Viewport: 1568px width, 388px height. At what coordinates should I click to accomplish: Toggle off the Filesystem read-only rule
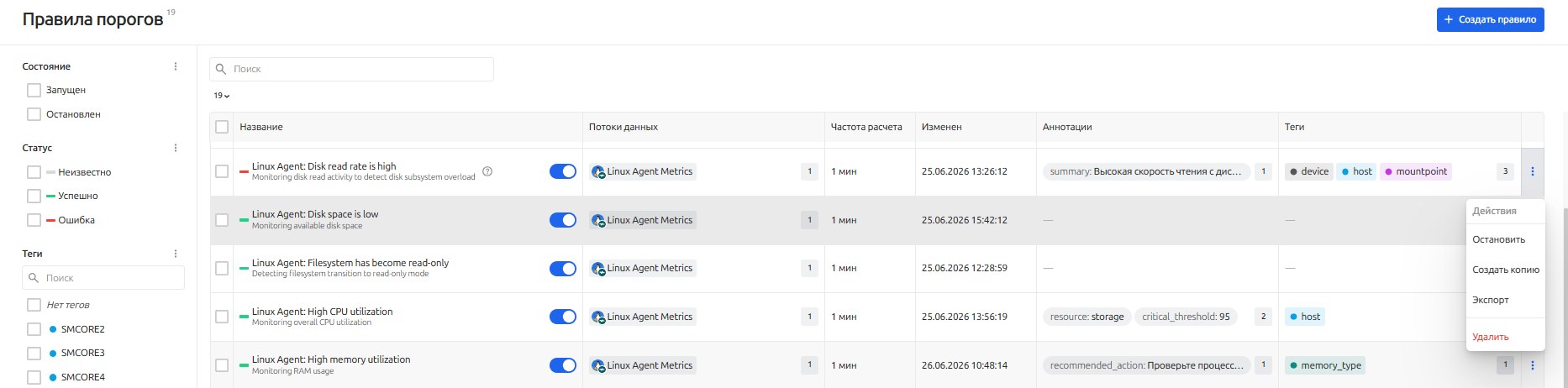pyautogui.click(x=563, y=268)
